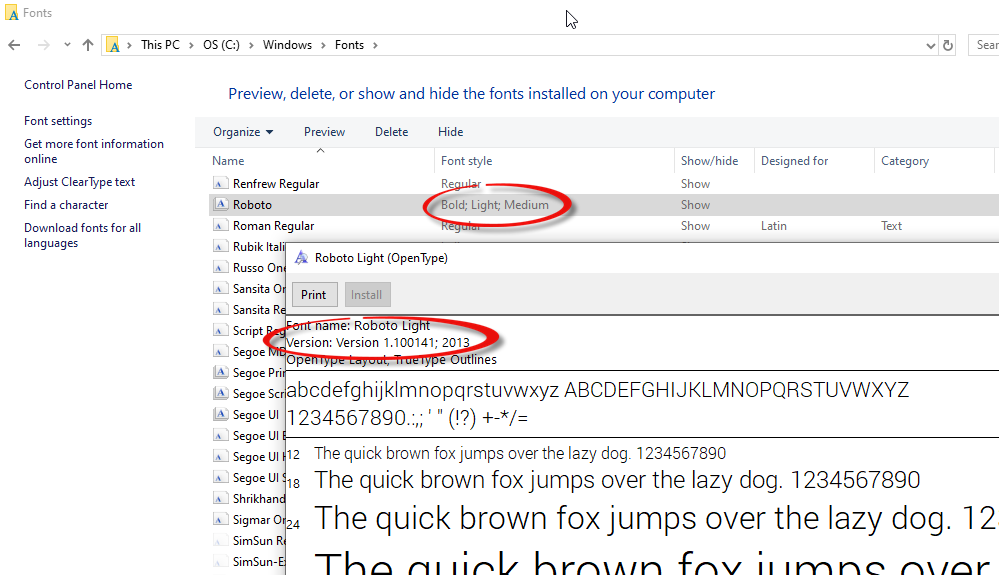
Task: Expand the chevron after OS (C:)
Action: point(251,45)
